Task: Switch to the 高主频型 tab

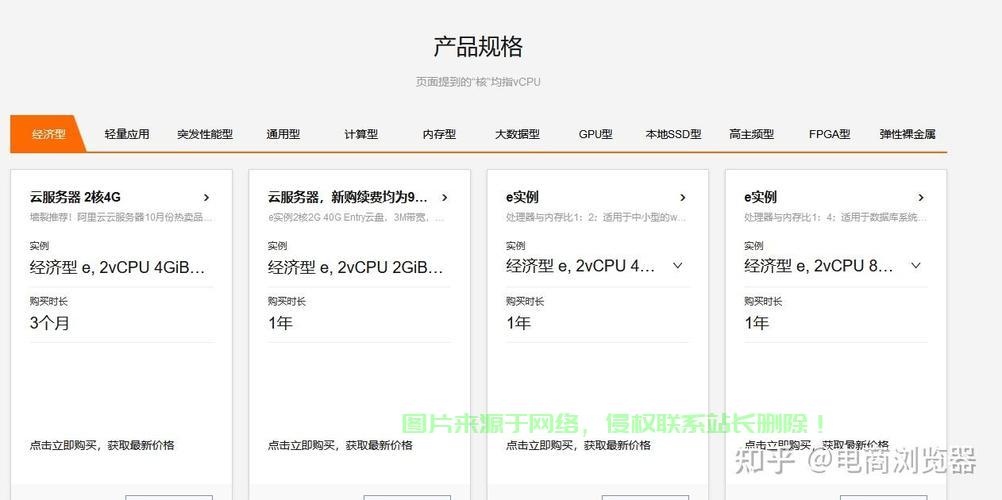Action: 752,134
